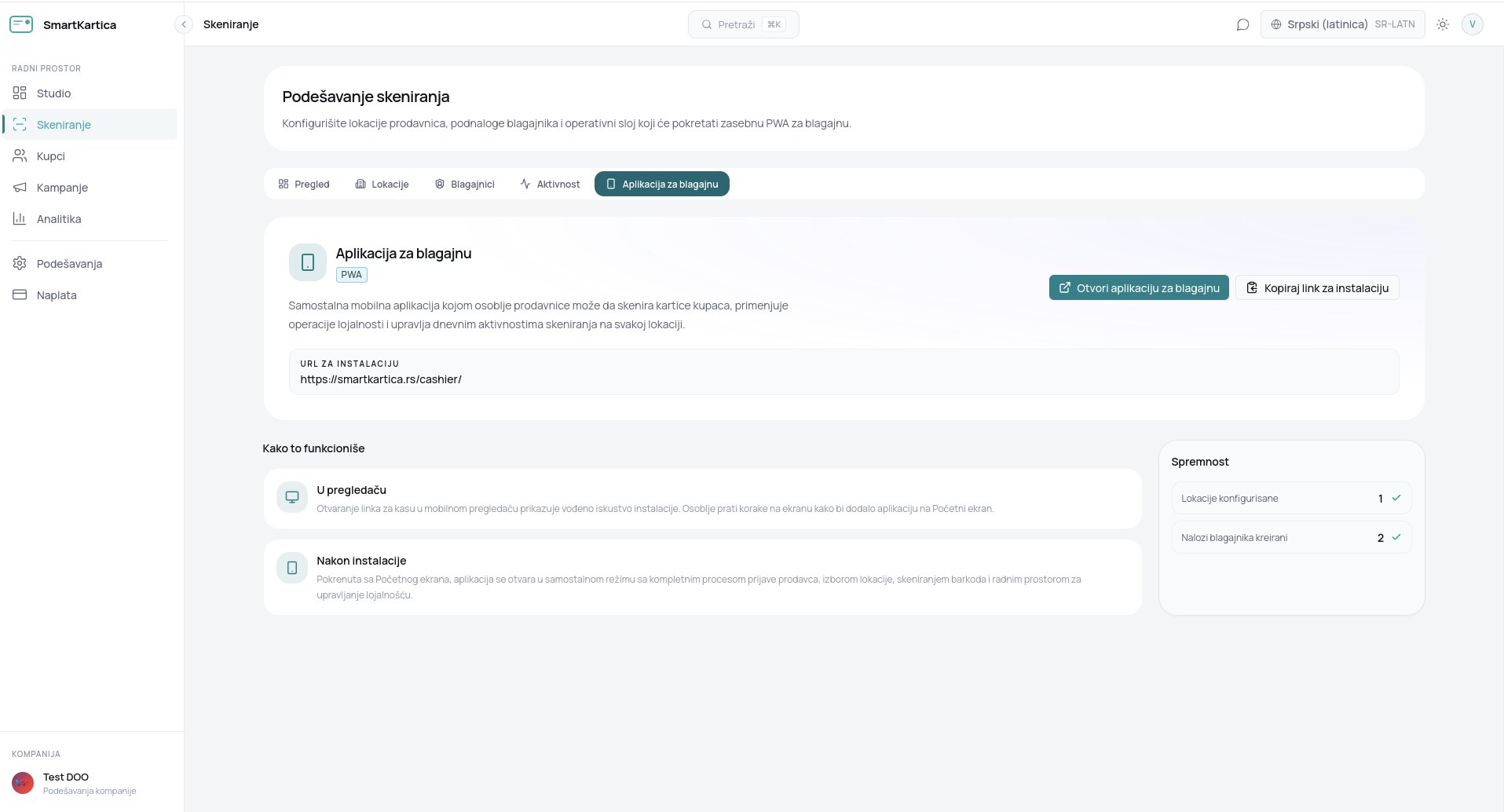Collapse the sidebar with chevron button
Screen dimensions: 1504x812
pyautogui.click(x=183, y=24)
